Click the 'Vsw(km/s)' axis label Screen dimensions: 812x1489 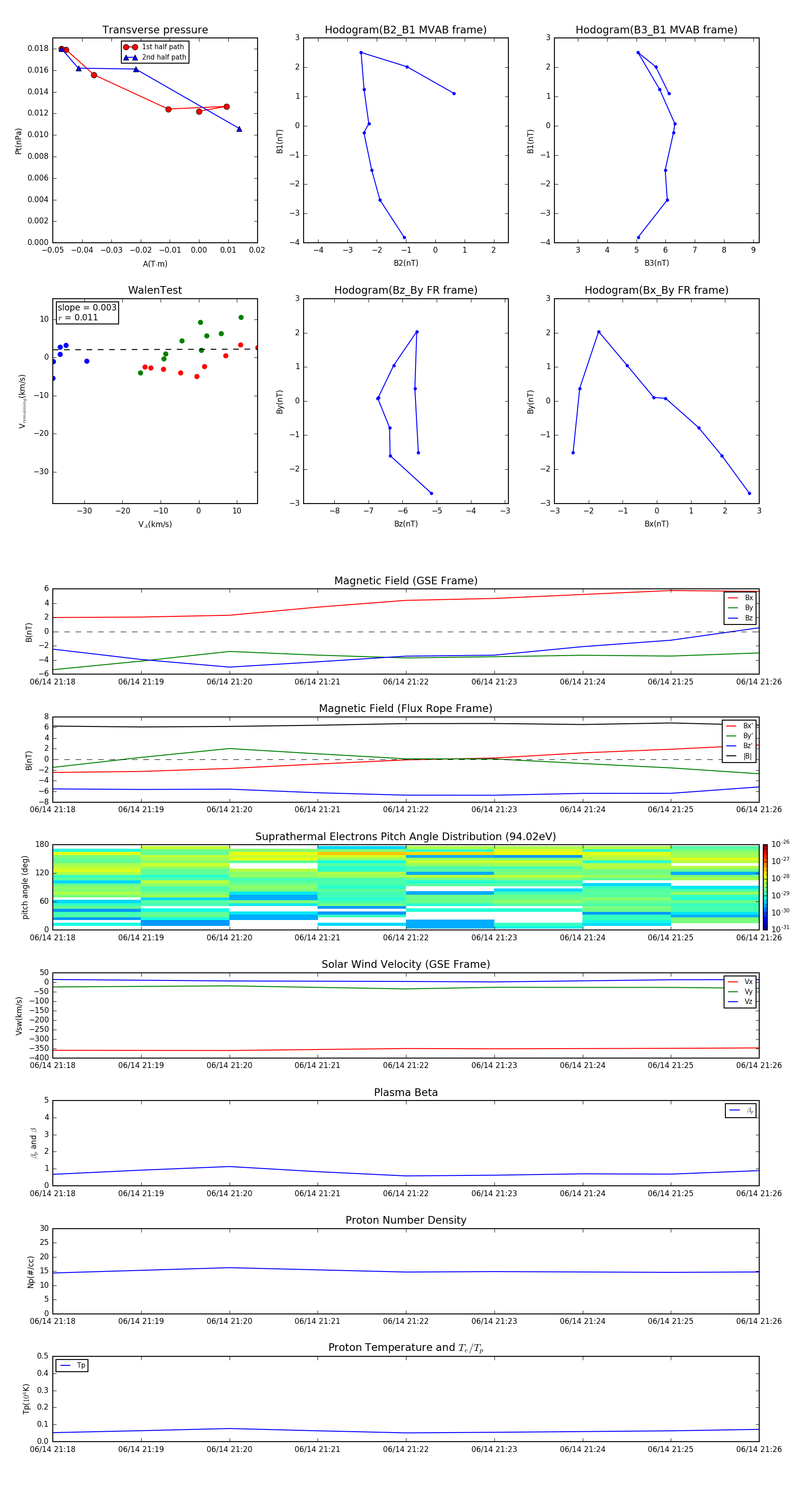(x=18, y=1016)
